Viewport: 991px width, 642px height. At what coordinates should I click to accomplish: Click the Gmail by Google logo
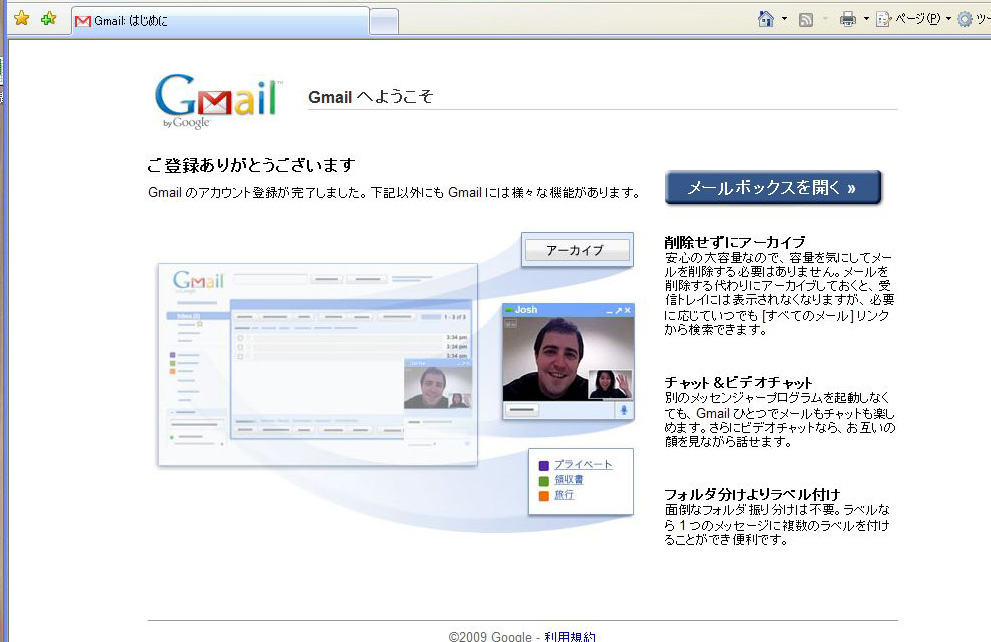(219, 101)
